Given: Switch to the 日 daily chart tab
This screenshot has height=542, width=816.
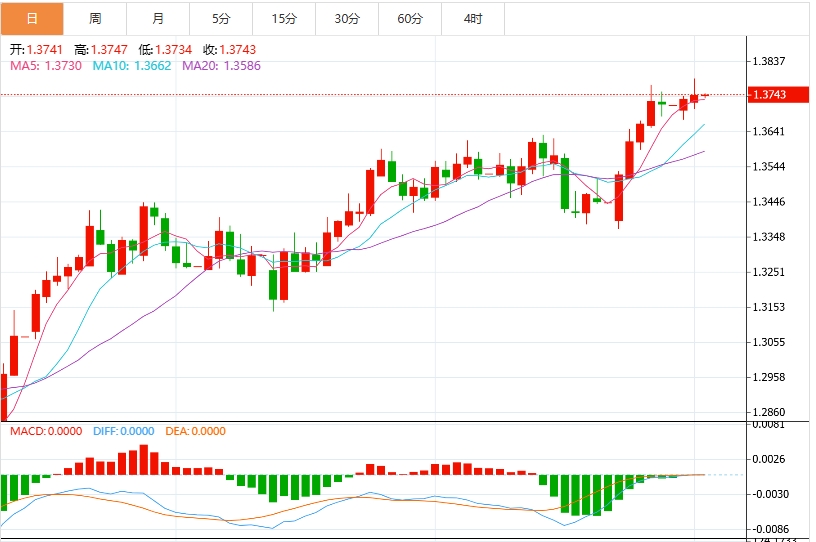Looking at the screenshot, I should tap(32, 18).
